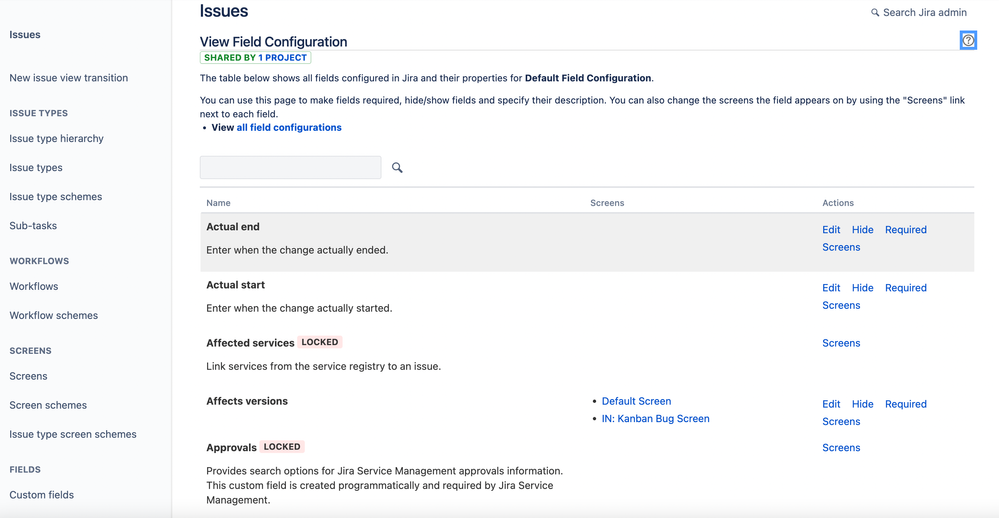The height and width of the screenshot is (518, 999).
Task: Go to Issue type hierarchy
Action: coord(56,139)
